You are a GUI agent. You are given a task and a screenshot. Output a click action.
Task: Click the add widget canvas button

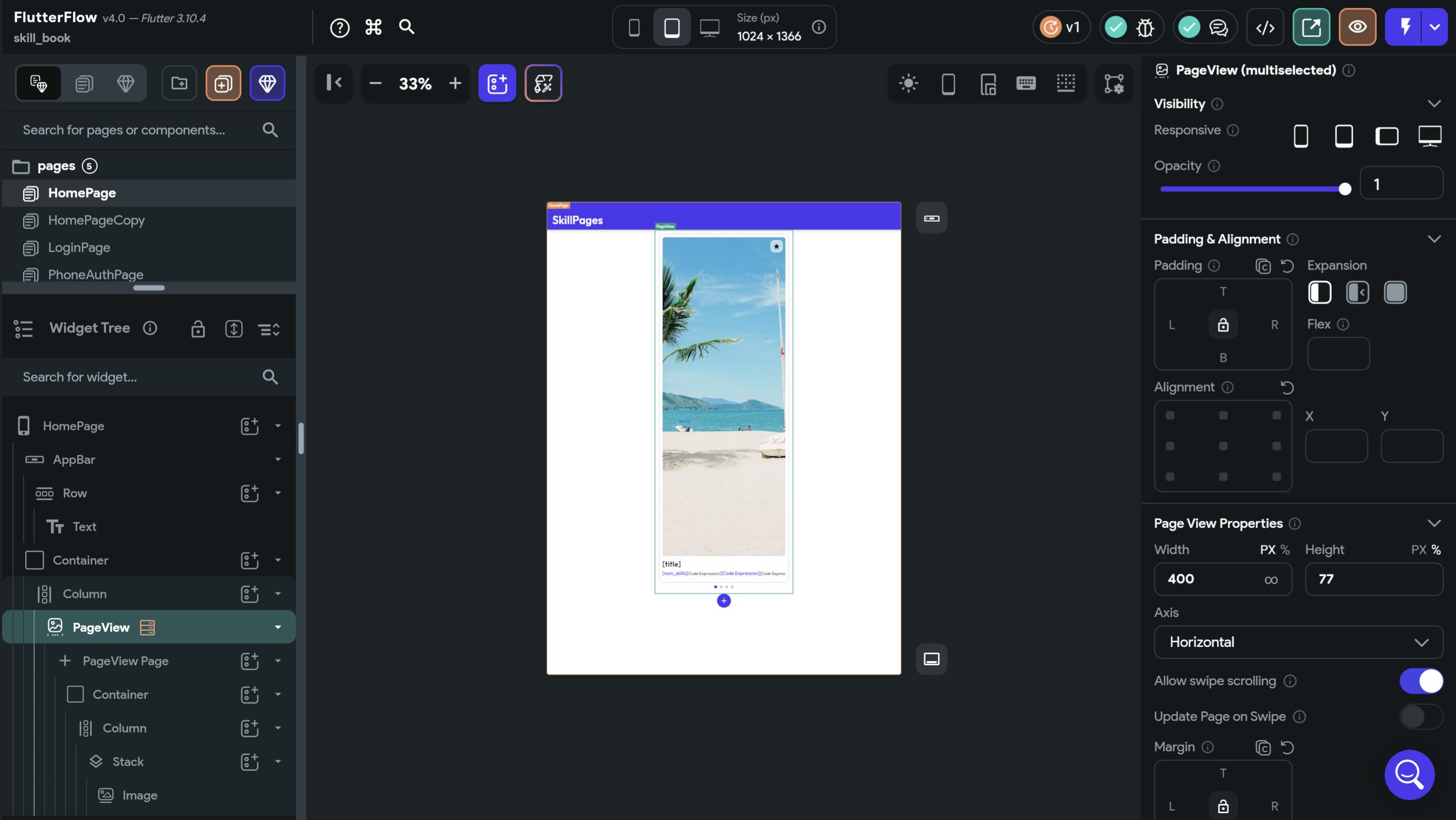tap(497, 84)
